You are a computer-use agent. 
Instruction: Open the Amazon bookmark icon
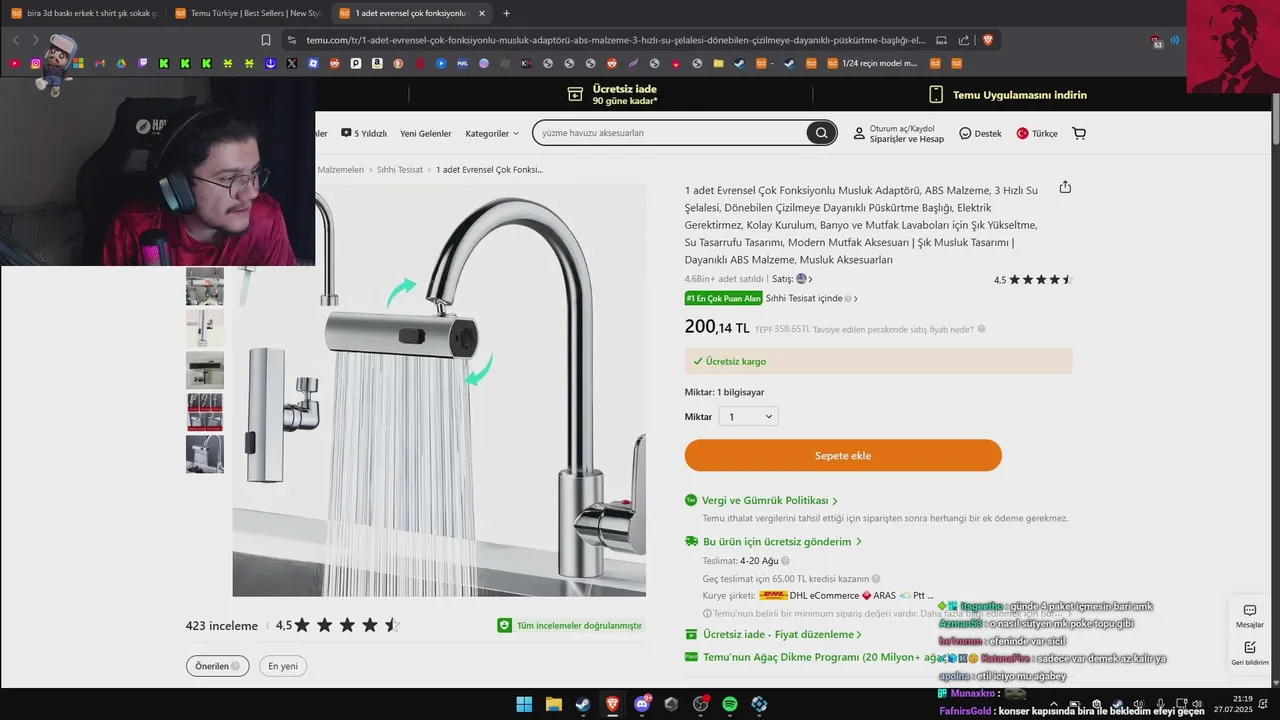[x=377, y=63]
